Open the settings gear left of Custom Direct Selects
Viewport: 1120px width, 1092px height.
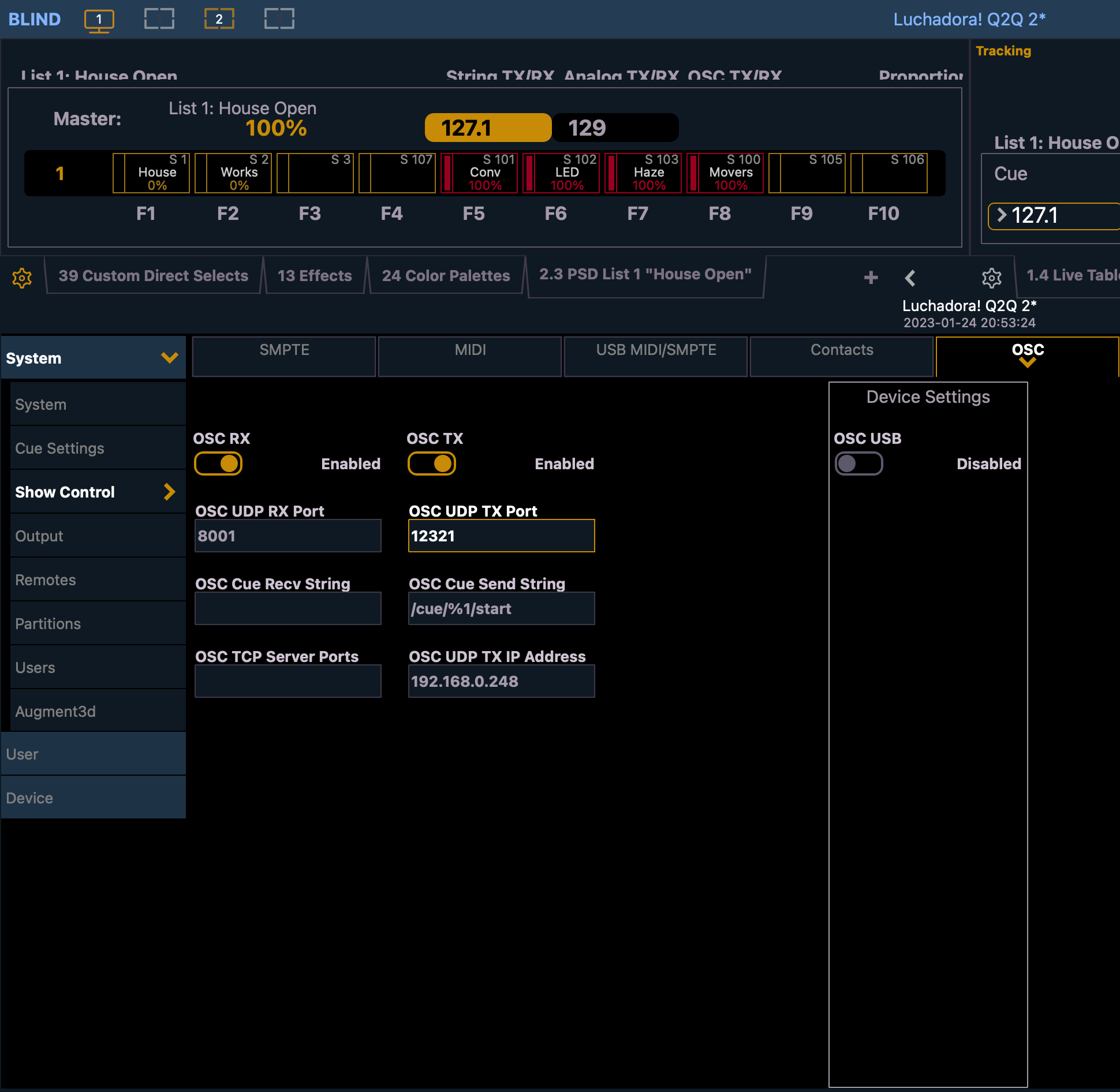21,278
